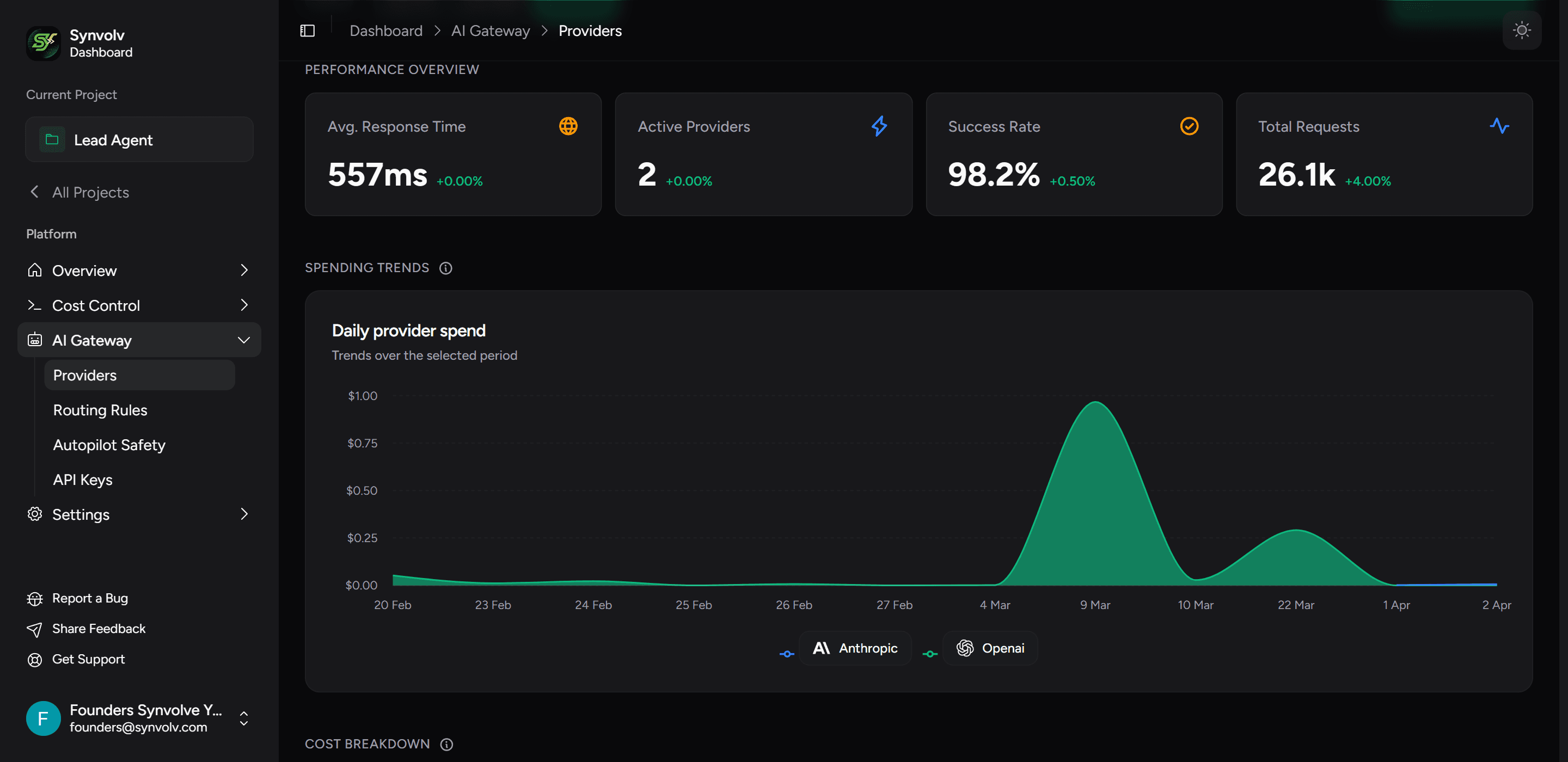Screen dimensions: 1568x762
Task: Click the theme toggle sun icon
Action: click(1521, 29)
